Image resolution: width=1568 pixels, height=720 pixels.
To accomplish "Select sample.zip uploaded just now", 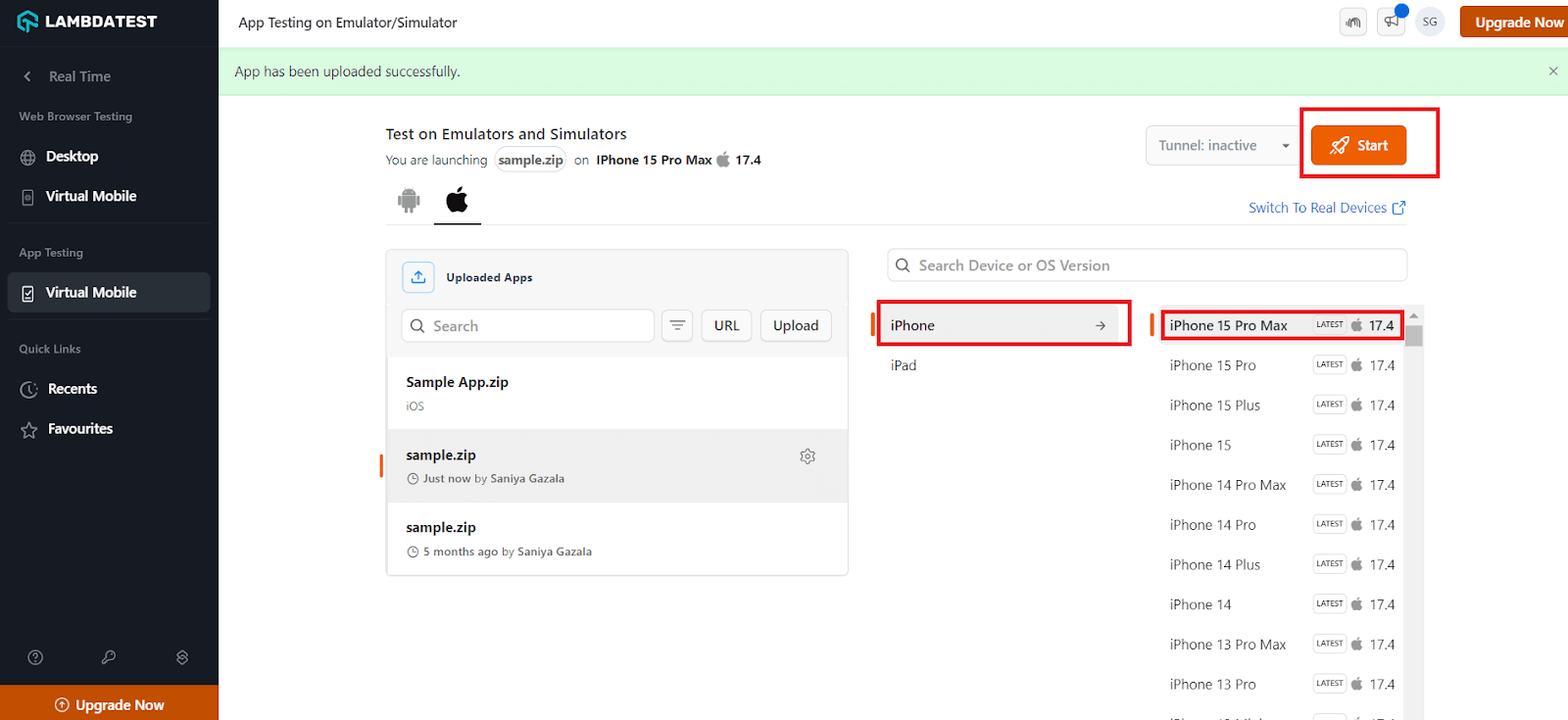I will 617,466.
